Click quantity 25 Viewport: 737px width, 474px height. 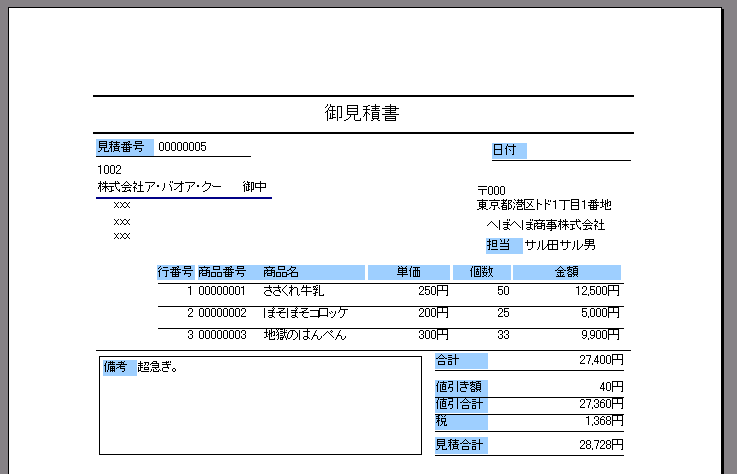coord(503,313)
